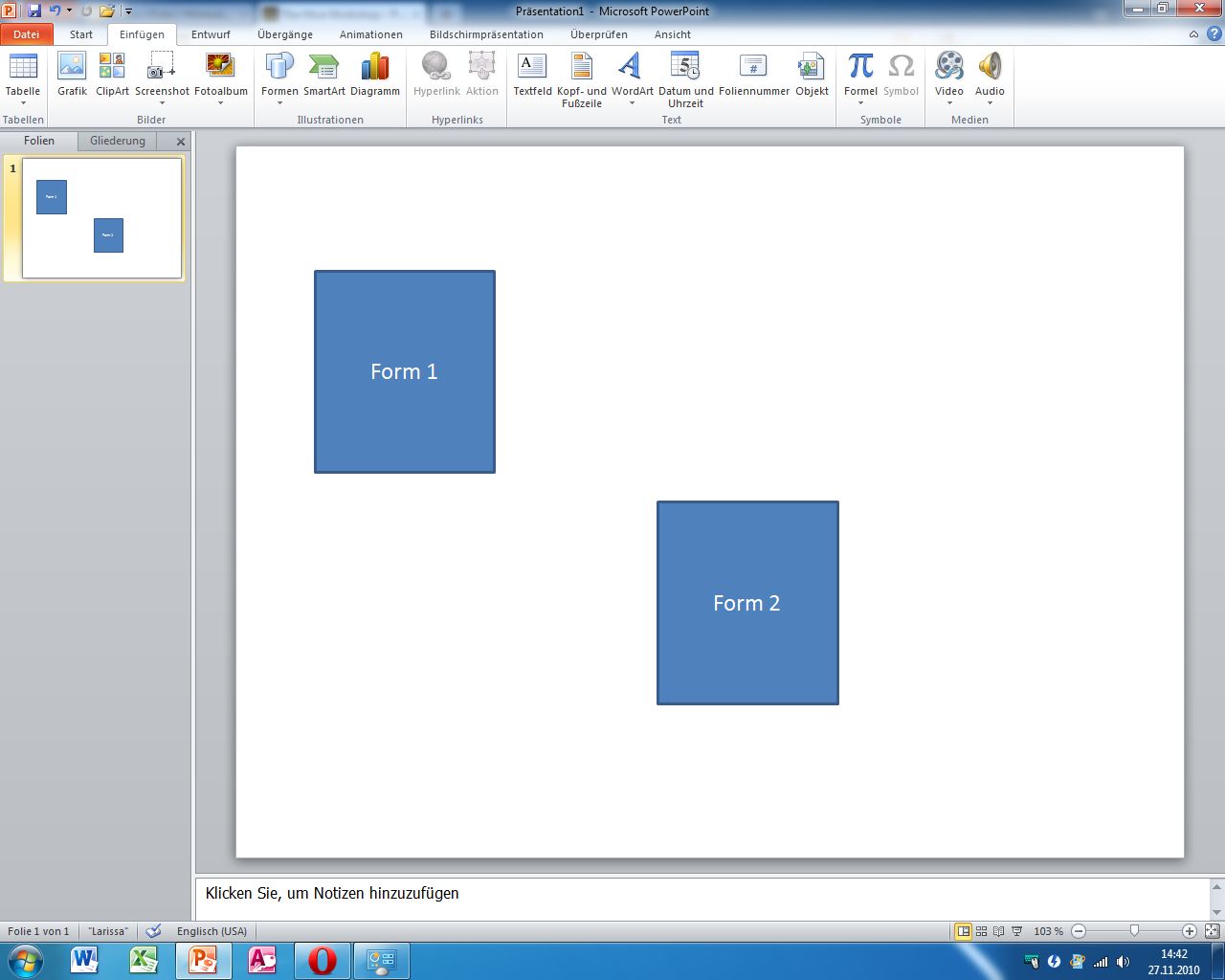
Task: Insert a ClipArt graphic
Action: click(111, 72)
